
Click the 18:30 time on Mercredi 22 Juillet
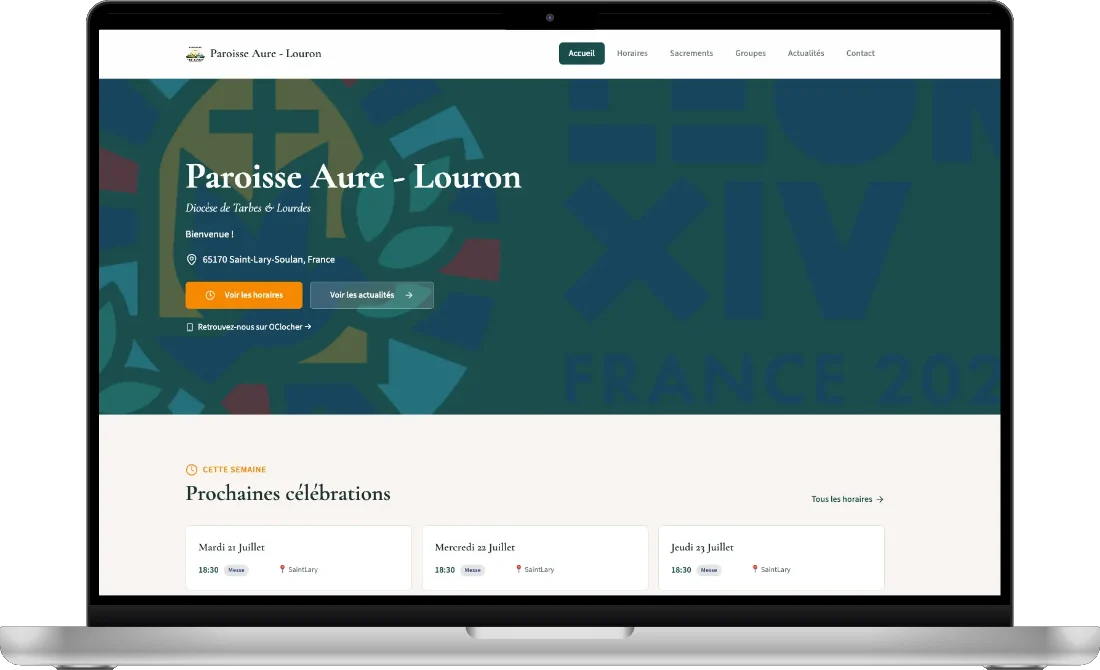click(x=445, y=570)
